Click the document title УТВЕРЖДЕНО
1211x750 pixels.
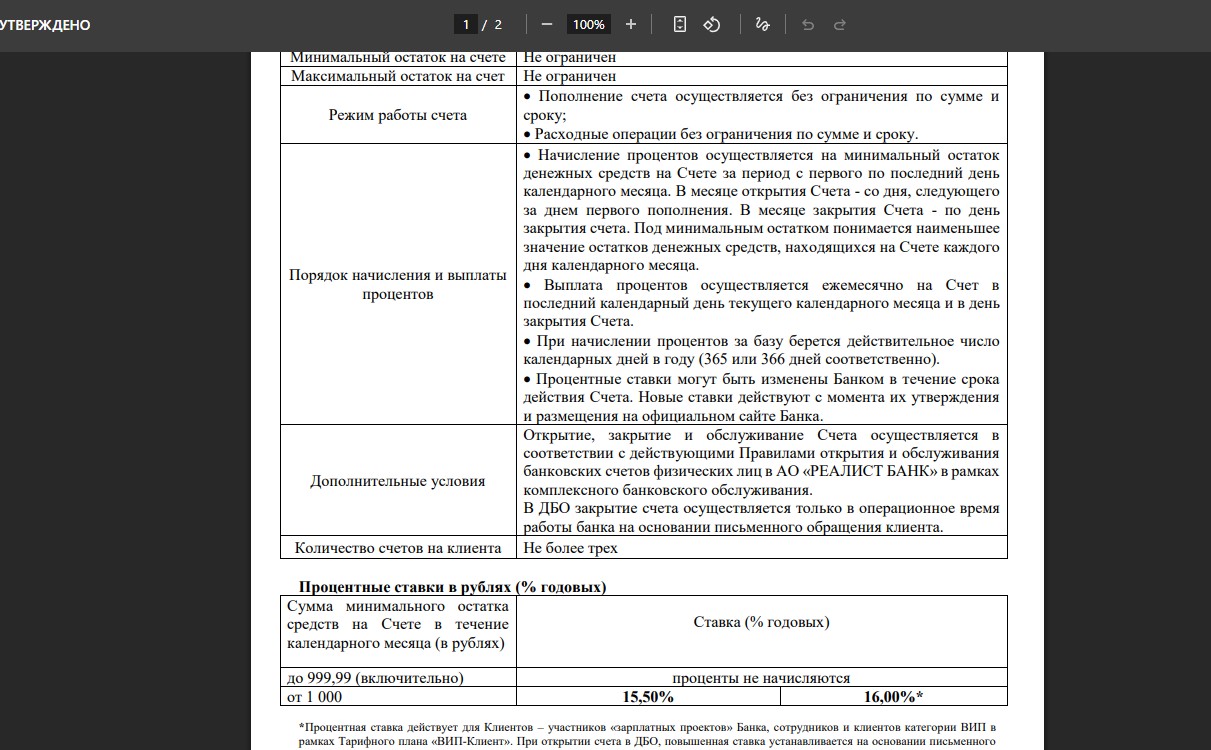(45, 25)
